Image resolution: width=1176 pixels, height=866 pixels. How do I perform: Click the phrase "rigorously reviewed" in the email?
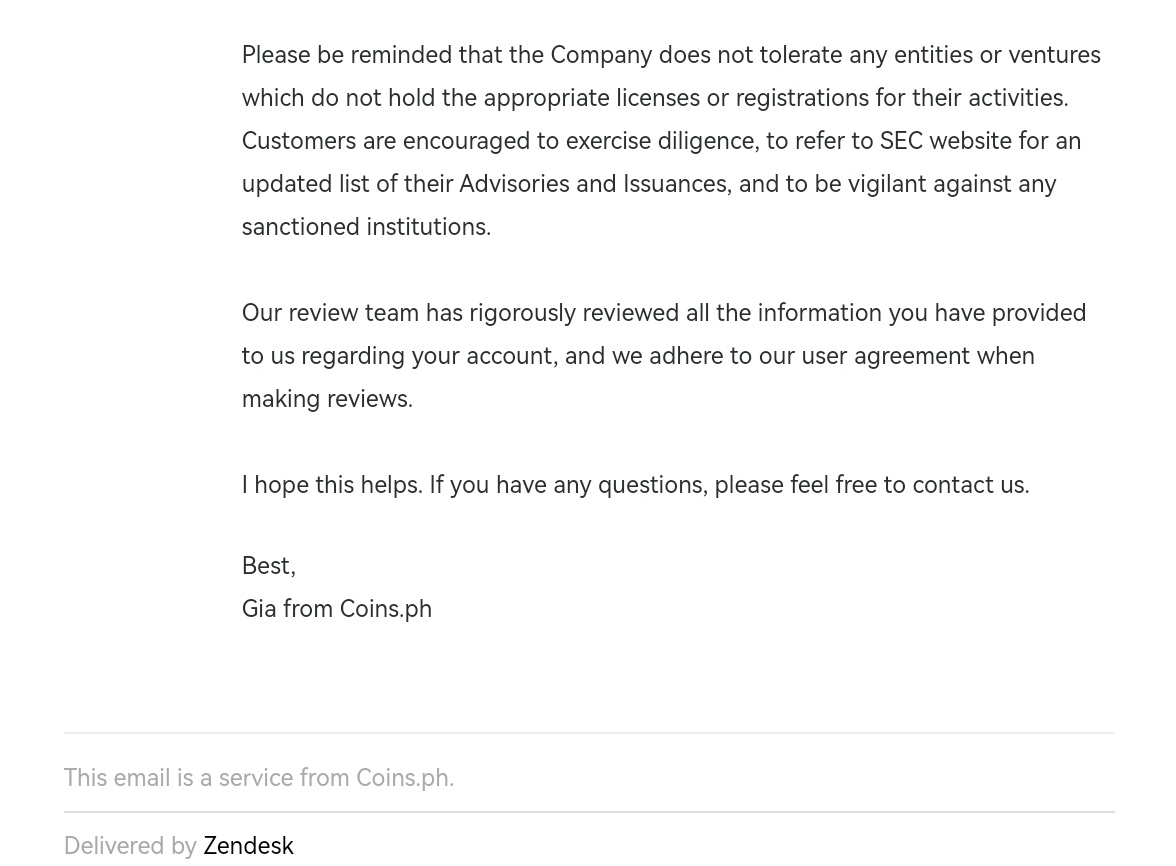[x=574, y=313]
